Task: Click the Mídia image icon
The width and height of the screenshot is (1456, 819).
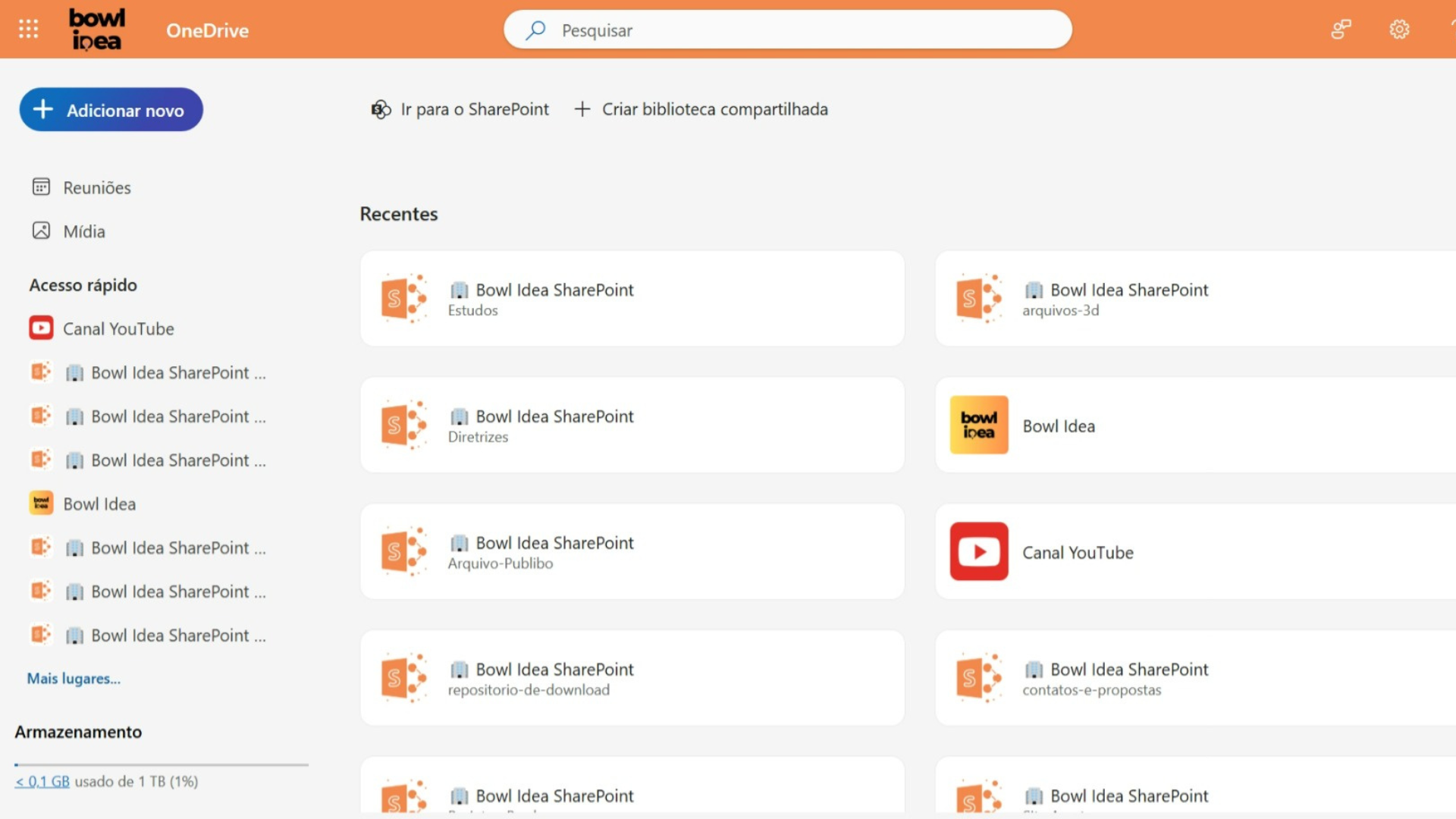Action: [x=41, y=231]
